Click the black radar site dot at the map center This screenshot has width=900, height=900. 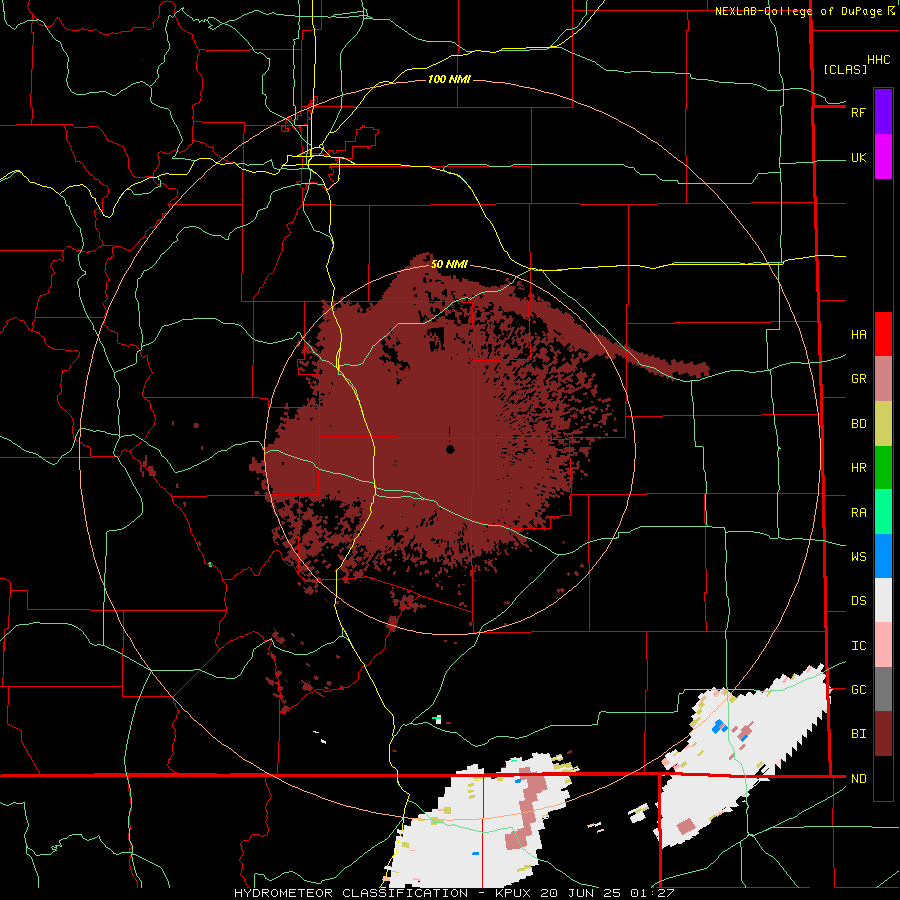[x=450, y=449]
